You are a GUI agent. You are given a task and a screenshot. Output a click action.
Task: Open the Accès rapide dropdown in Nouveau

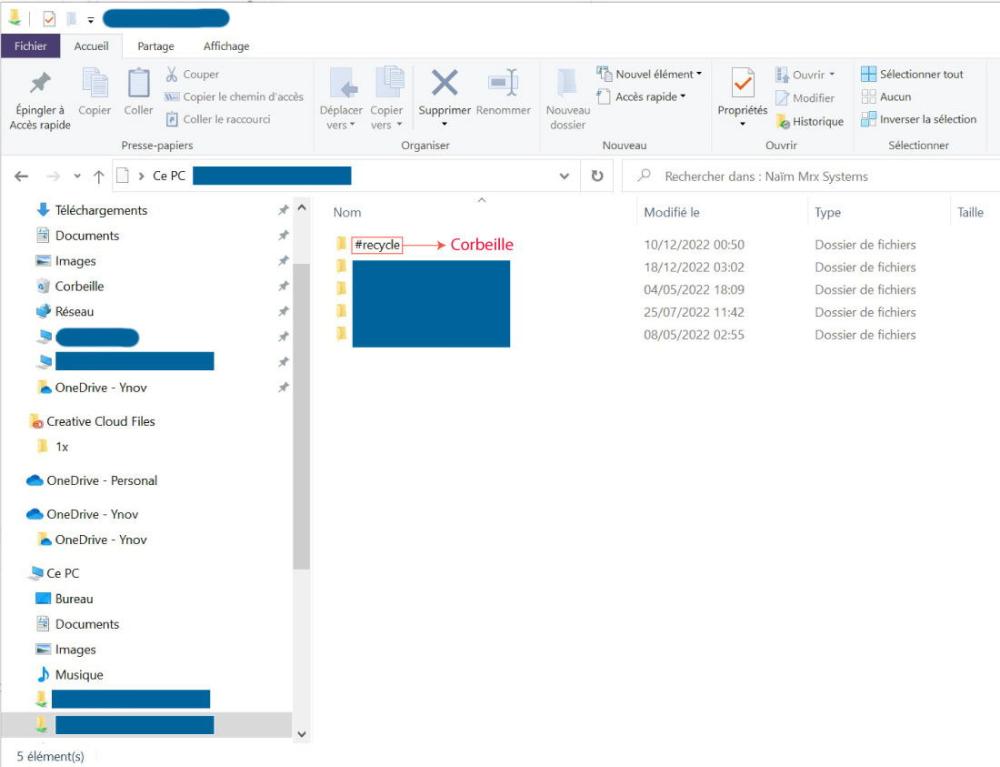pyautogui.click(x=649, y=97)
